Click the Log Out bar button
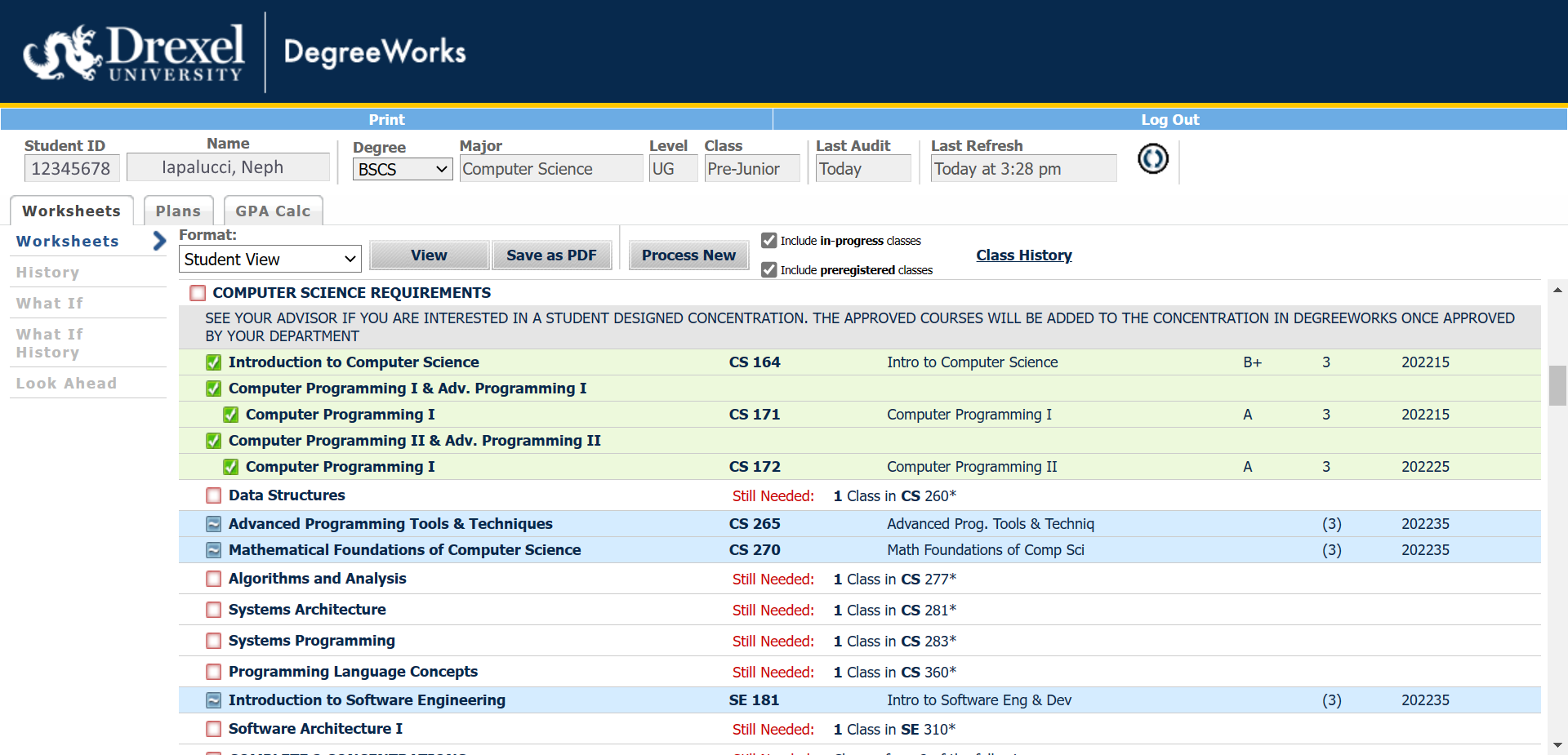Viewport: 1568px width, 755px height. coord(1169,119)
